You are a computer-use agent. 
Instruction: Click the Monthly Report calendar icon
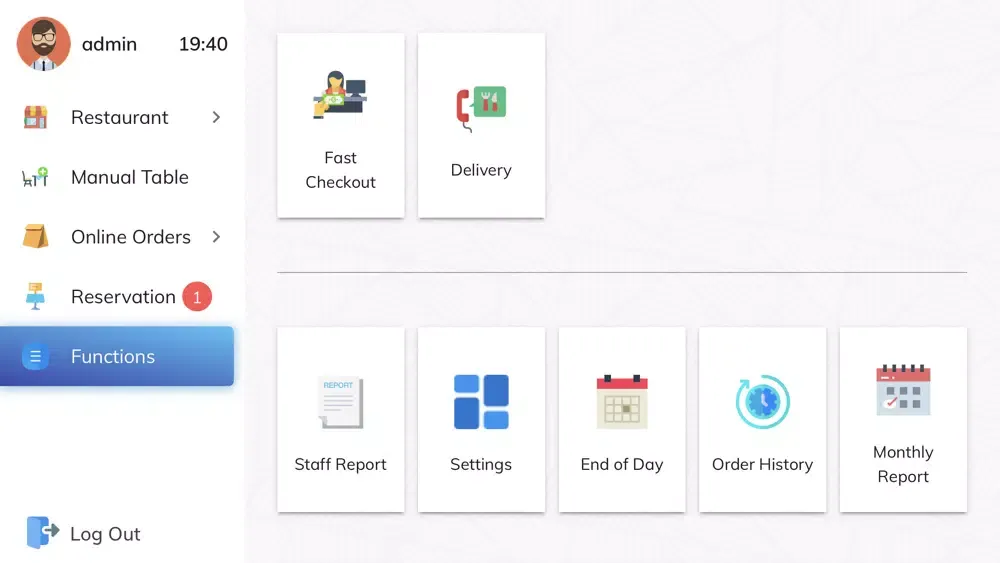pyautogui.click(x=903, y=390)
